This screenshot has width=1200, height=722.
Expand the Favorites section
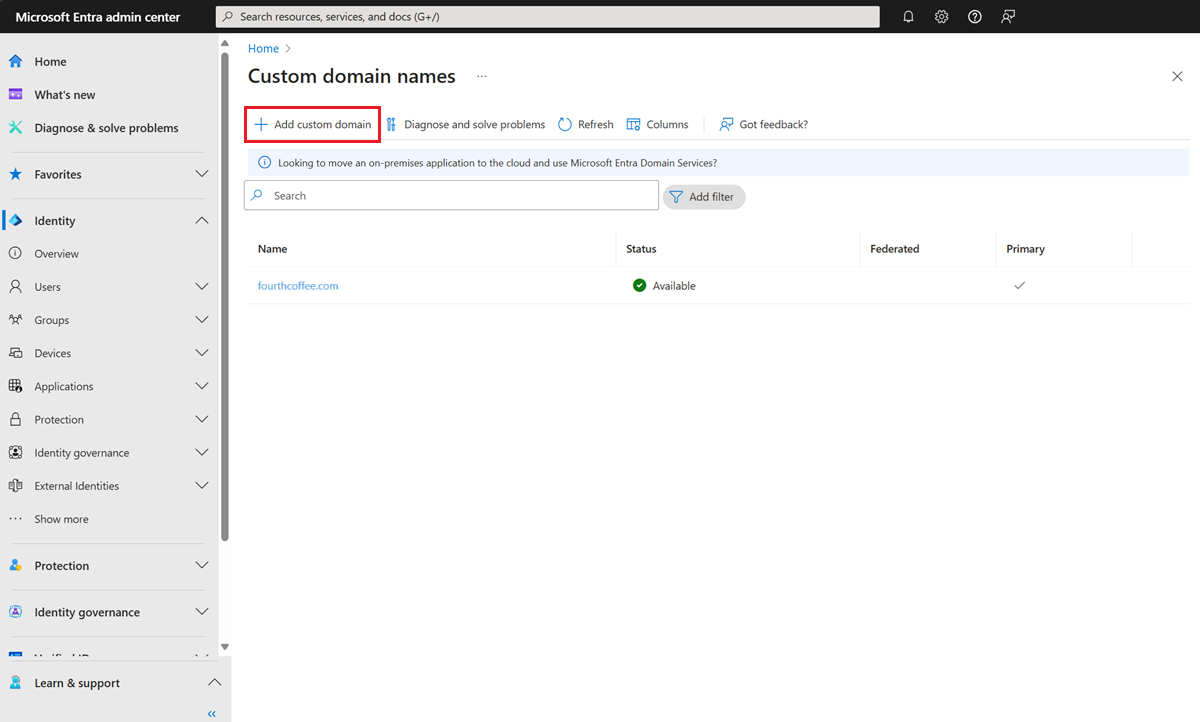pyautogui.click(x=202, y=172)
